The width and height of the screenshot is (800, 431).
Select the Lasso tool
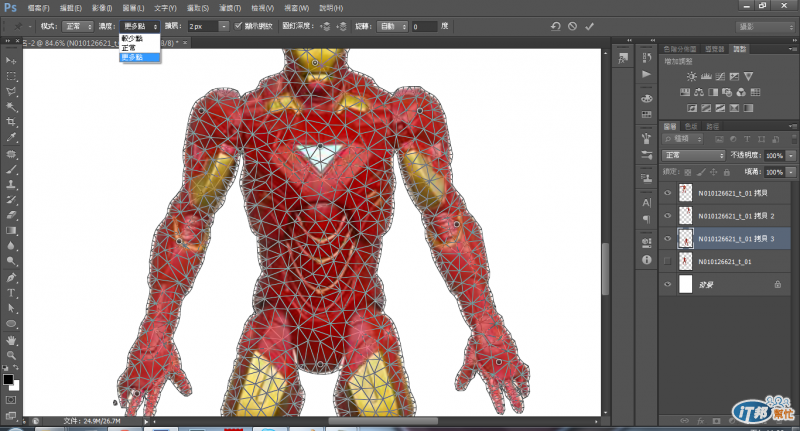click(x=11, y=91)
